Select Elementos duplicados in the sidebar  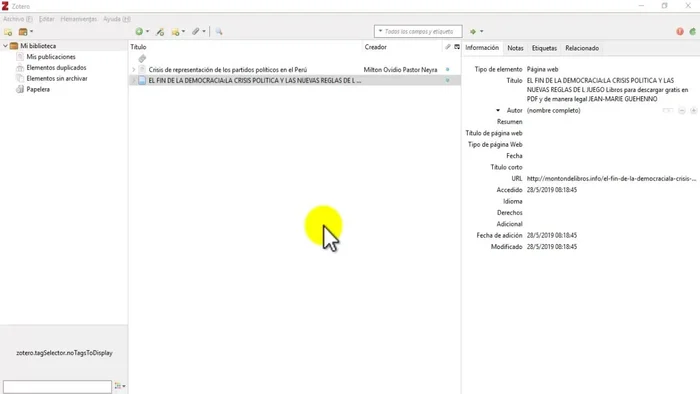[56, 67]
